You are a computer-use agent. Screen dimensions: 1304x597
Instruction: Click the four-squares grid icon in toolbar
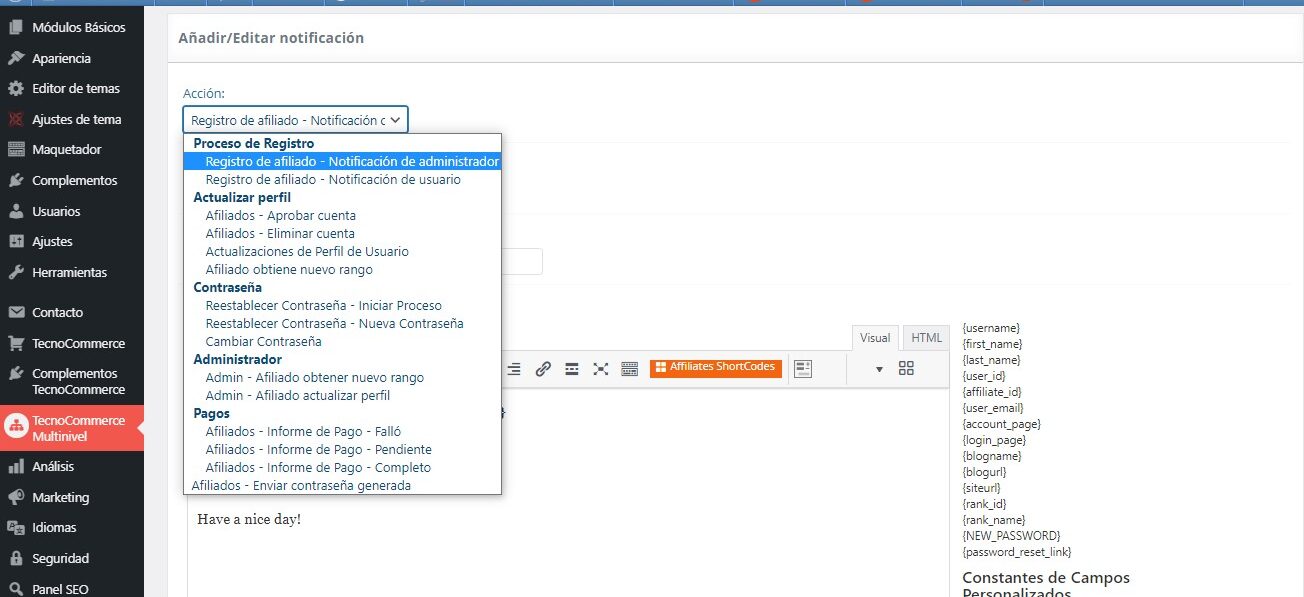[906, 368]
